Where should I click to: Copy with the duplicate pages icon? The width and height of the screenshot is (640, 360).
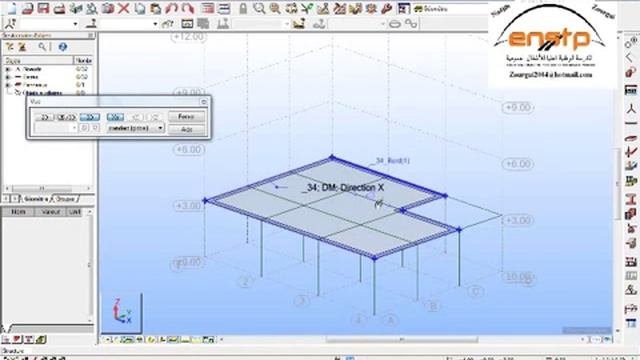[x=140, y=8]
